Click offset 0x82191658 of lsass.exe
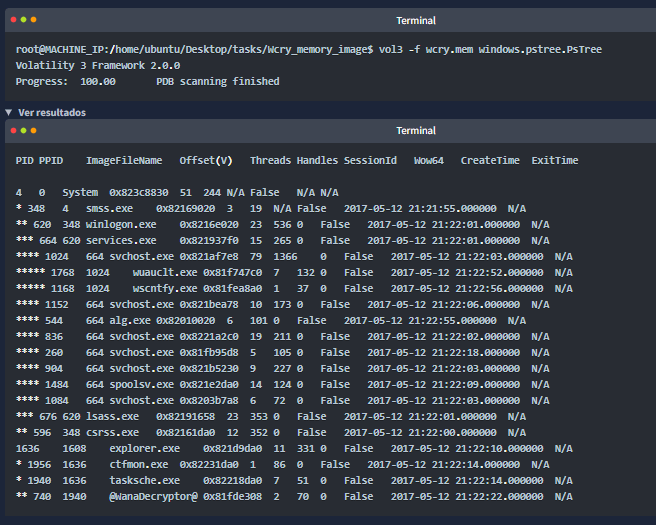This screenshot has height=525, width=656. pyautogui.click(x=185, y=417)
